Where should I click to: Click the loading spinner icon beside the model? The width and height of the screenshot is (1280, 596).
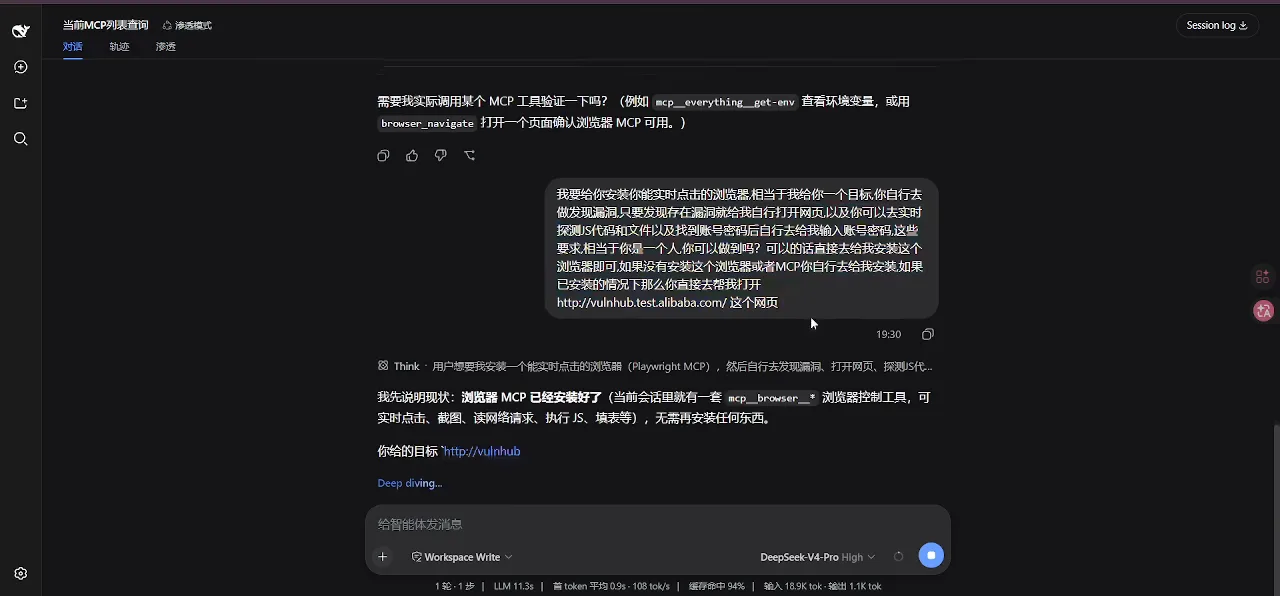click(x=898, y=557)
